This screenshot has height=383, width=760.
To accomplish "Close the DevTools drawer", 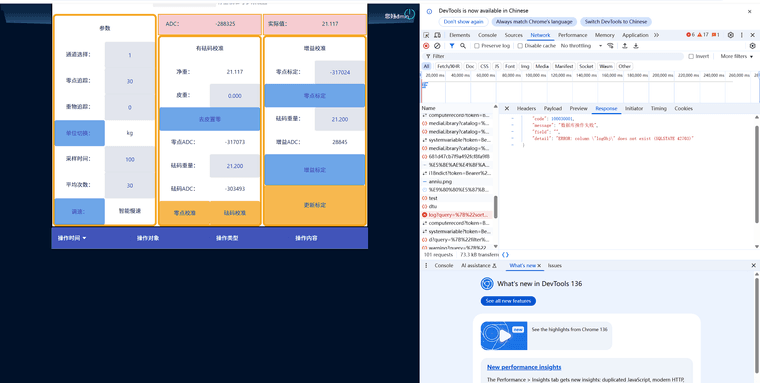I will coord(753,266).
